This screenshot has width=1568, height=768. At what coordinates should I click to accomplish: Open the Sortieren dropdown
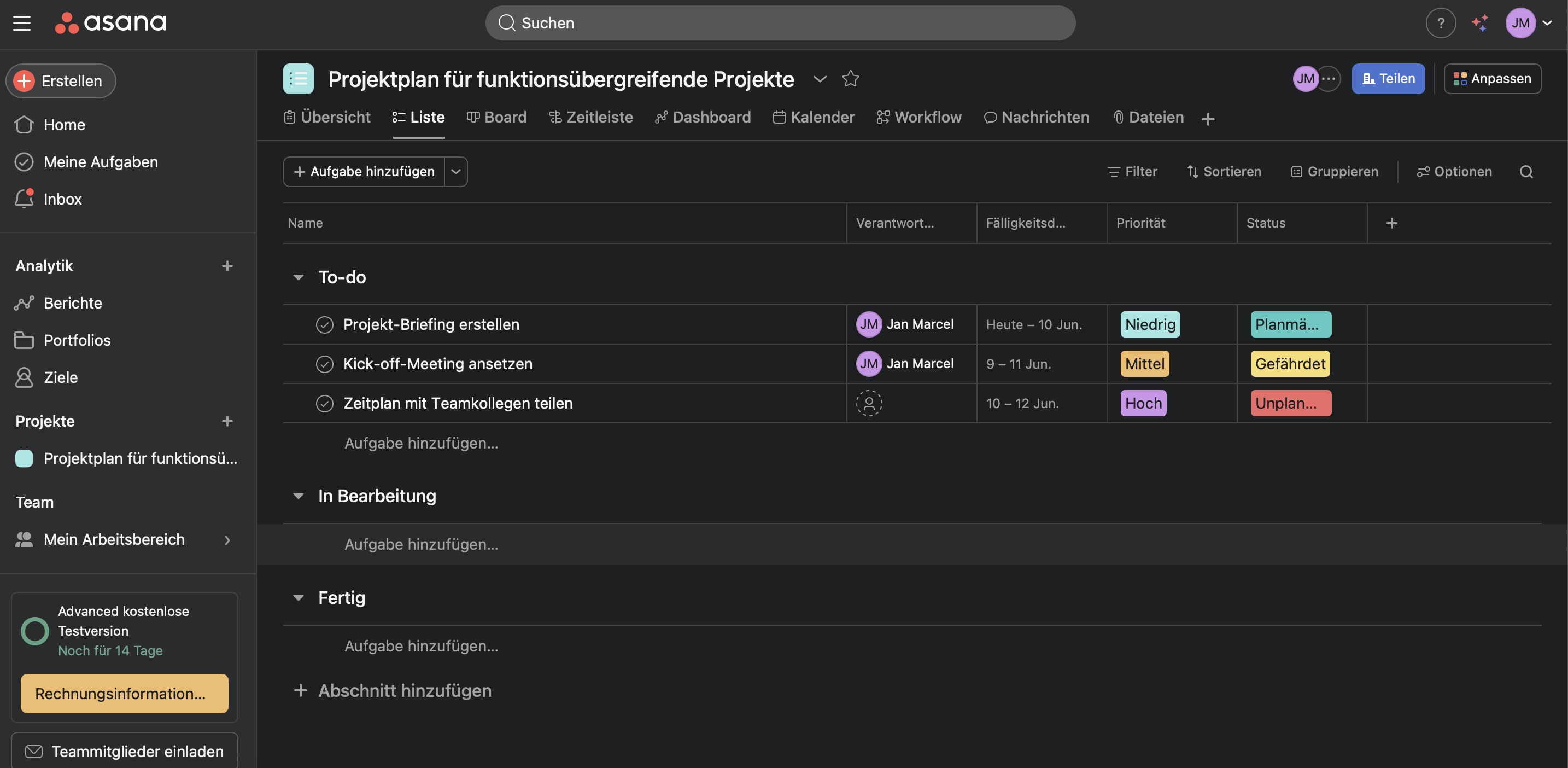tap(1224, 172)
